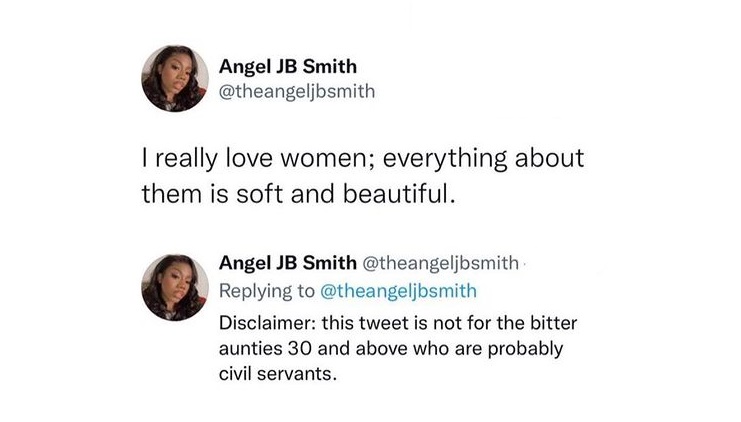The width and height of the screenshot is (741, 422).
Task: Follow the blue @theangeljbsmith mention link
Action: click(398, 291)
